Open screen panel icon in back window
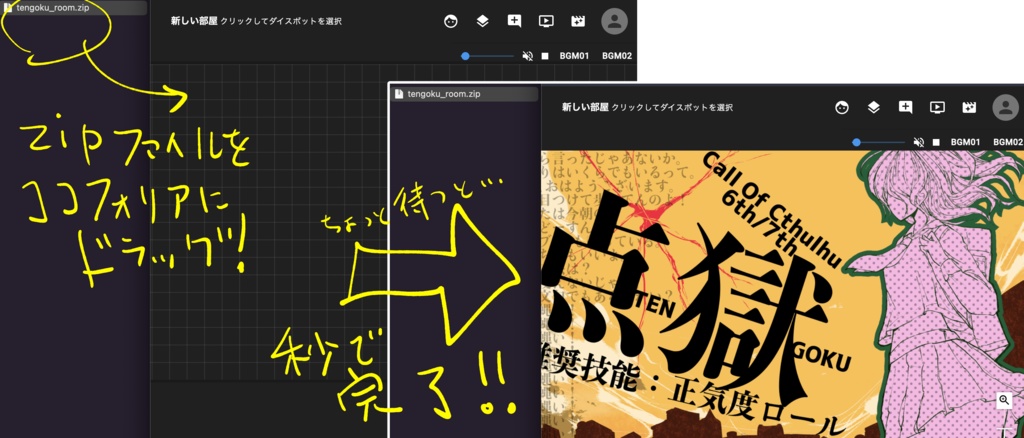 [546, 21]
